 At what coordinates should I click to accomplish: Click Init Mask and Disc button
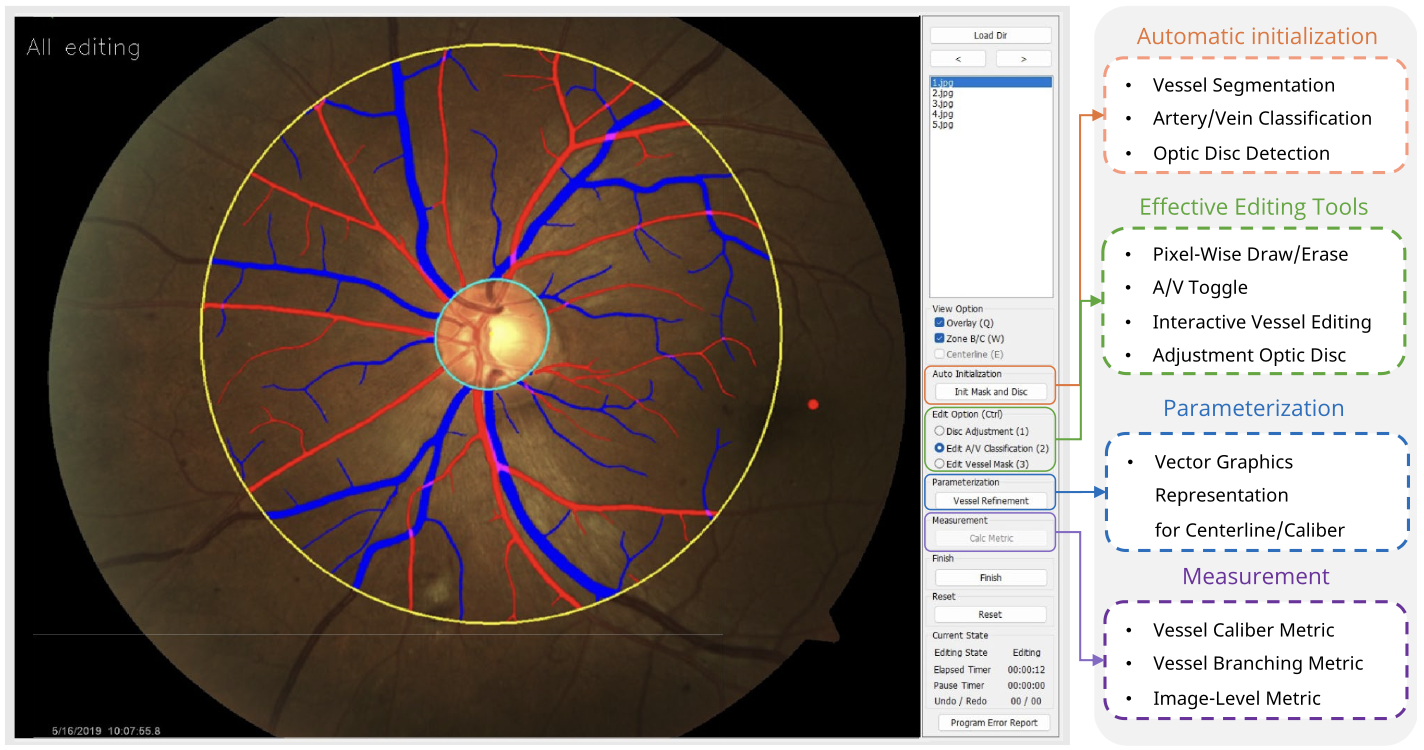click(990, 391)
